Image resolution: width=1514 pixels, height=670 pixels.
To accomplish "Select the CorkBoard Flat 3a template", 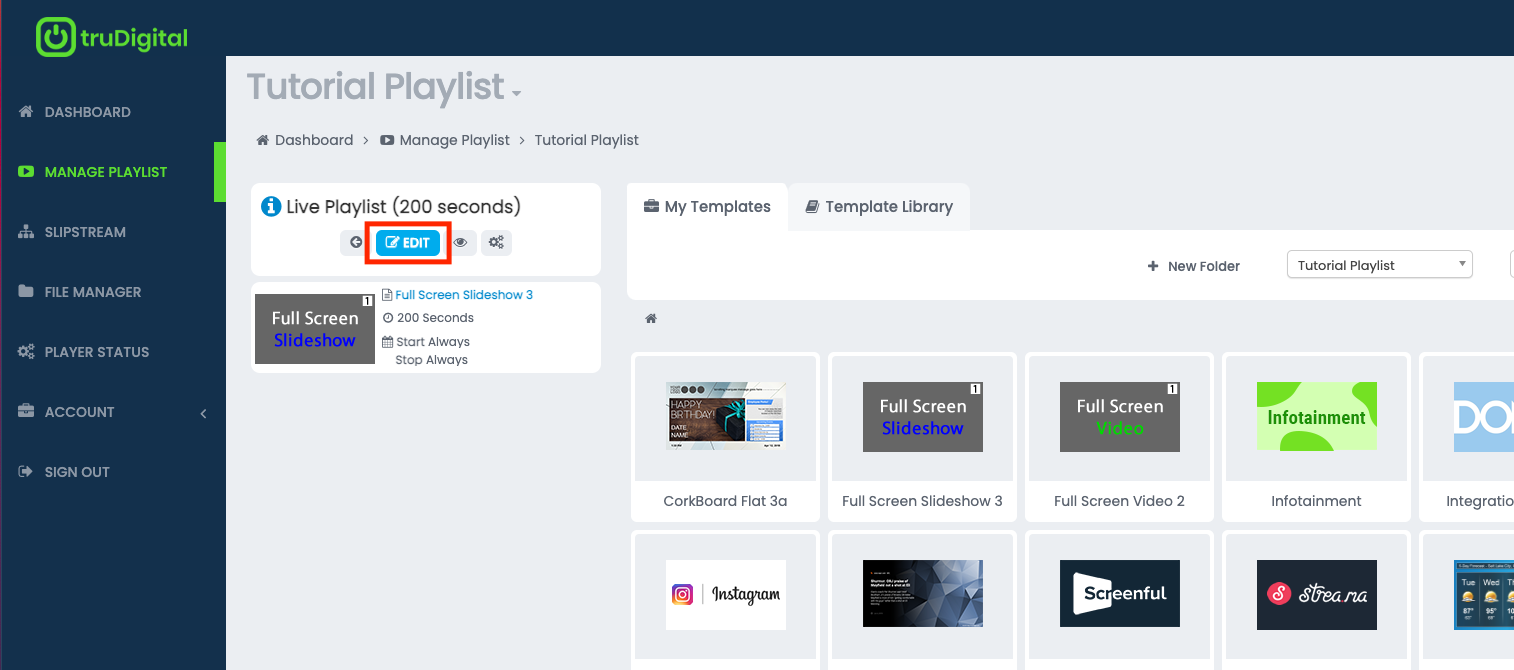I will 725,437.
